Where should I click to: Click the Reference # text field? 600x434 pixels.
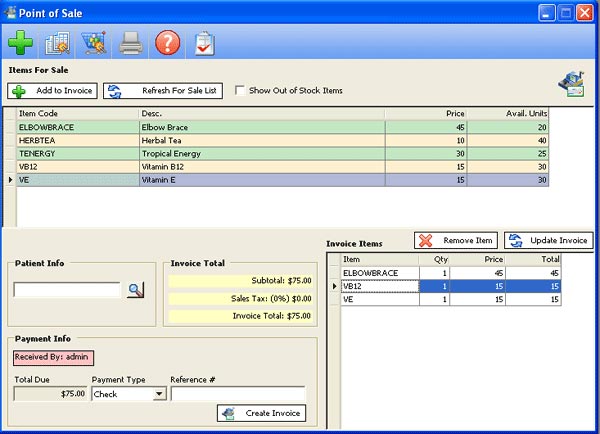237,394
